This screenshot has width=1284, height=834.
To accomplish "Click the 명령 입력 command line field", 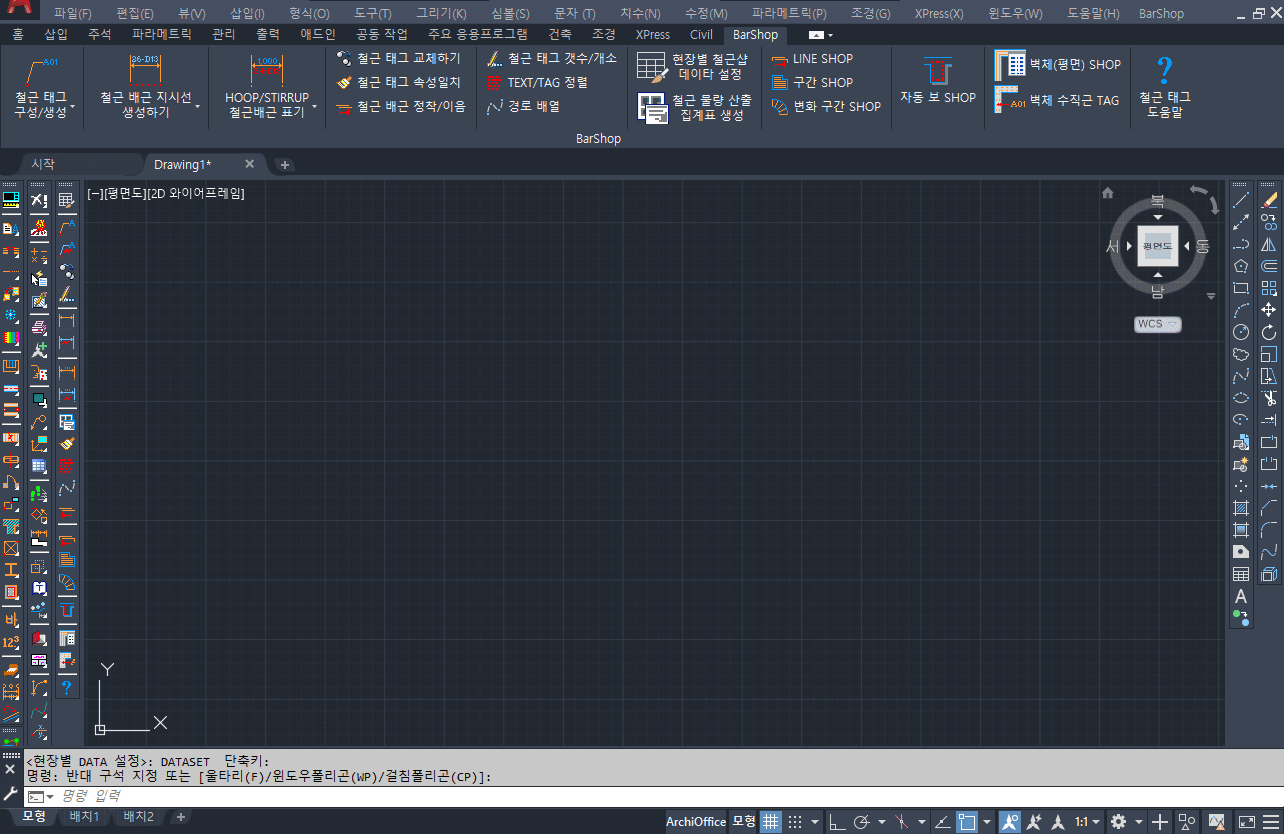I will [x=400, y=796].
